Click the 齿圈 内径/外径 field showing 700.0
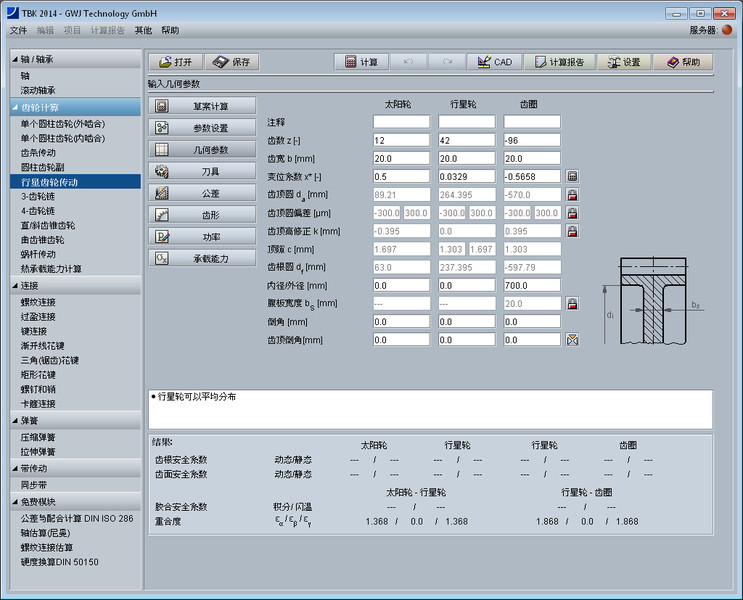Screen dimensions: 743x600 (531, 286)
